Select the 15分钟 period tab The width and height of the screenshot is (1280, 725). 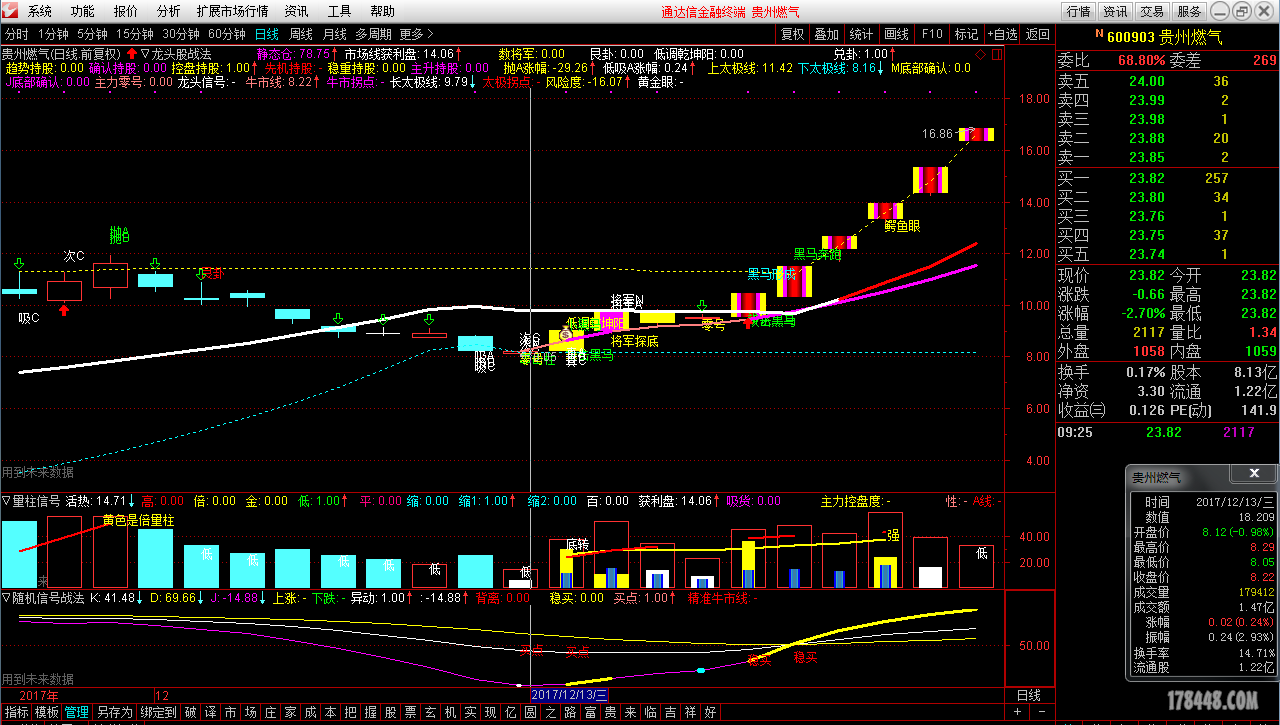point(135,34)
